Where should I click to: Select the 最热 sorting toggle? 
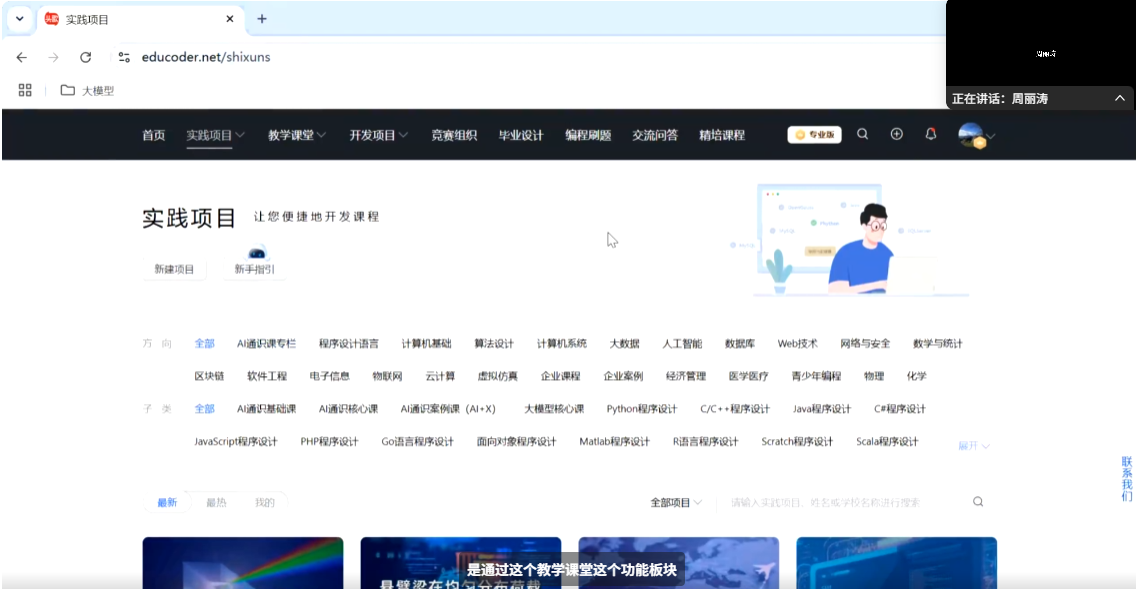216,502
